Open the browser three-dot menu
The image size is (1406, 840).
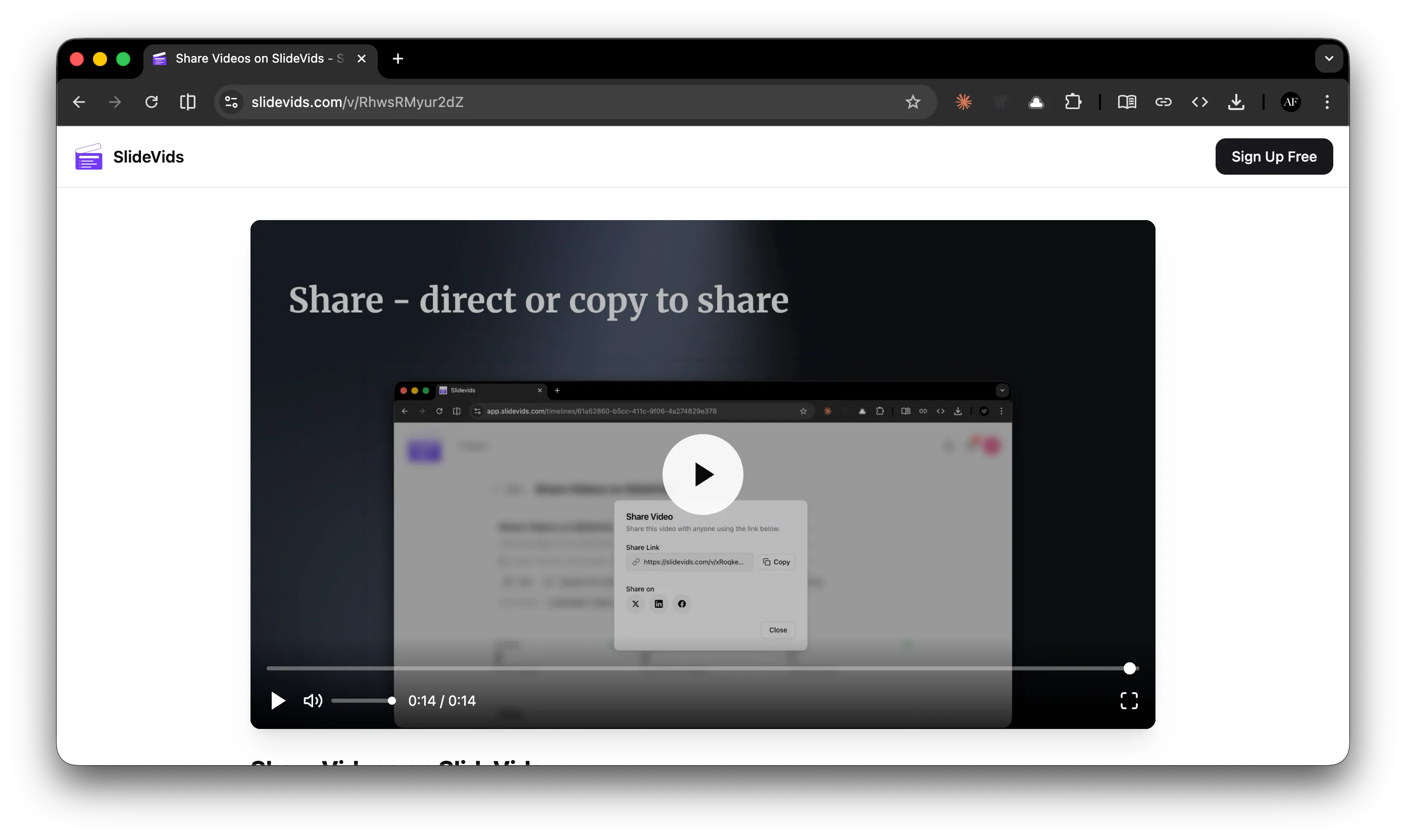[x=1327, y=102]
